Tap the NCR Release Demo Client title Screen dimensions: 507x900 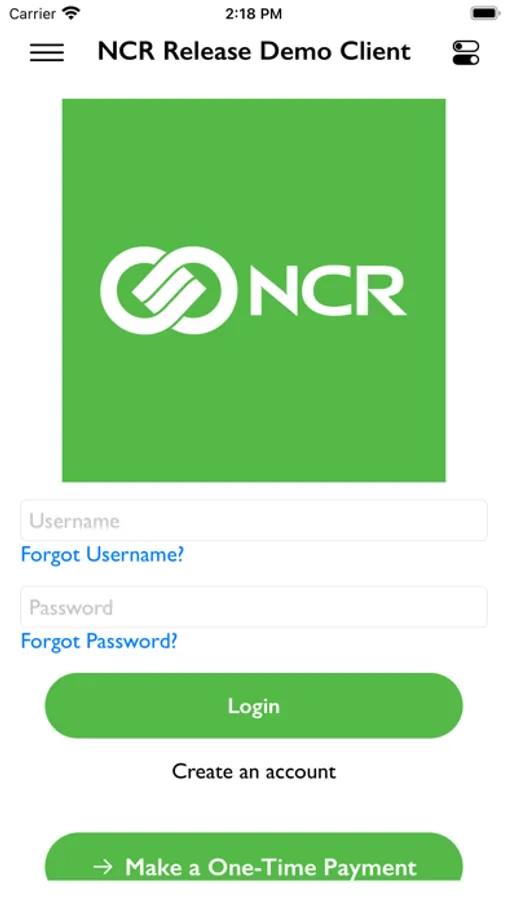[x=254, y=52]
